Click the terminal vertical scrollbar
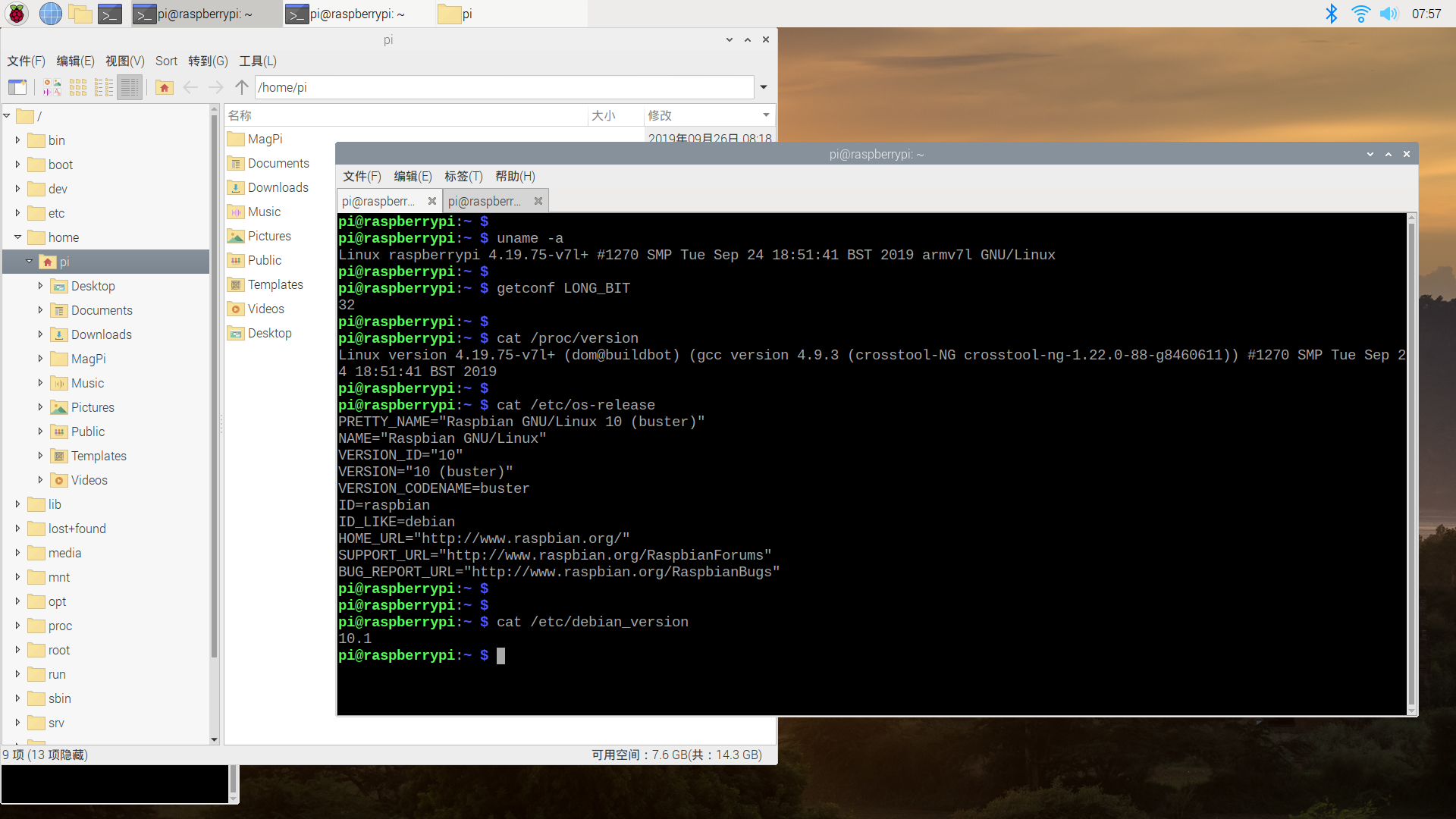This screenshot has height=819, width=1456. pyautogui.click(x=1411, y=463)
